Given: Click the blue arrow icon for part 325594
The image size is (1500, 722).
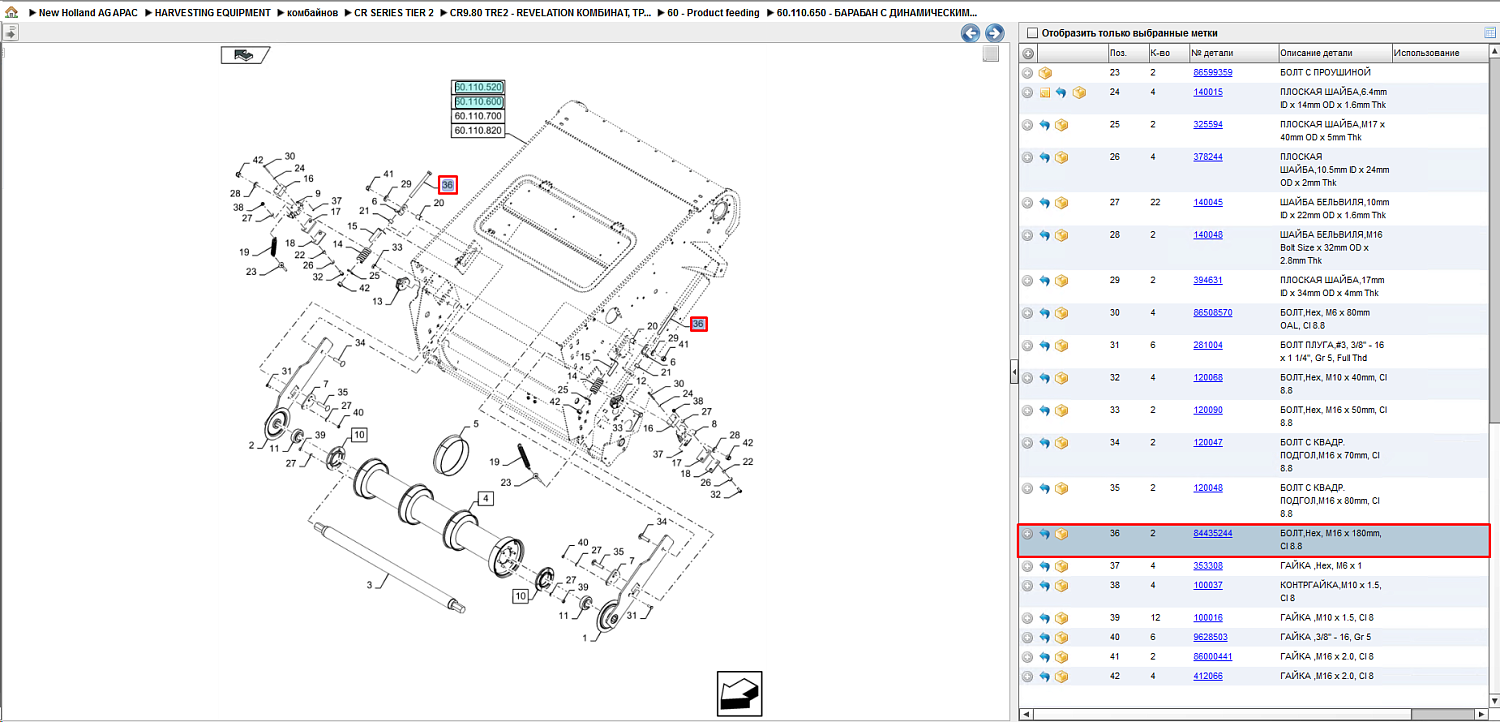Looking at the screenshot, I should click(1045, 125).
